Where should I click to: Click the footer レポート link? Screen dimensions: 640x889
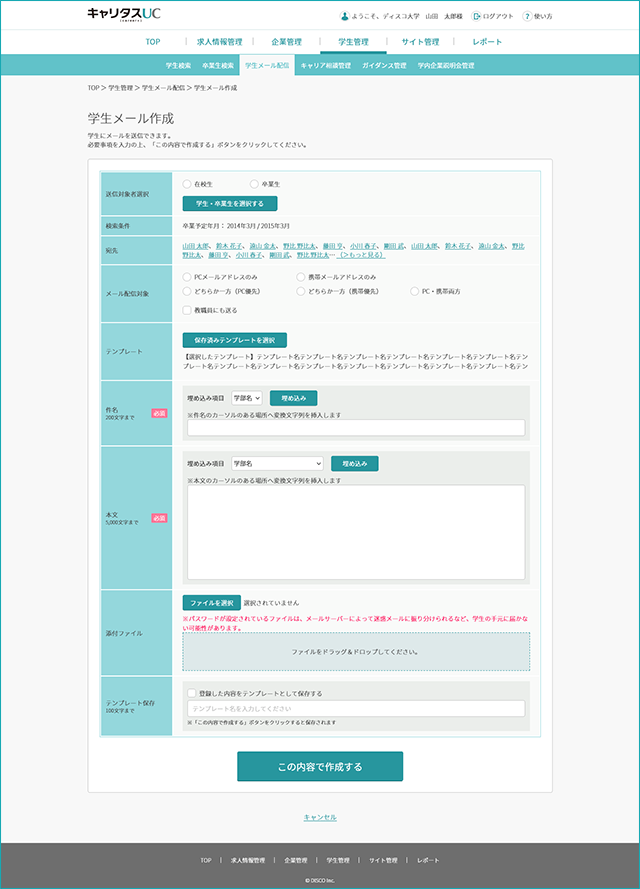[428, 860]
